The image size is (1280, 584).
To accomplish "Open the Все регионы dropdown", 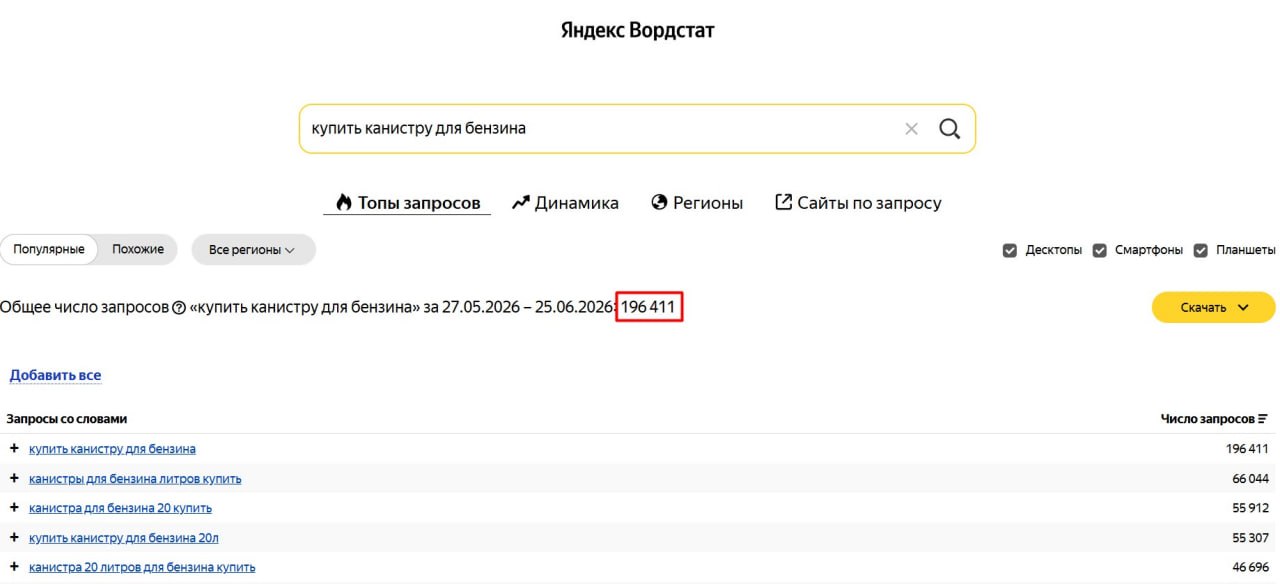I will pyautogui.click(x=253, y=250).
